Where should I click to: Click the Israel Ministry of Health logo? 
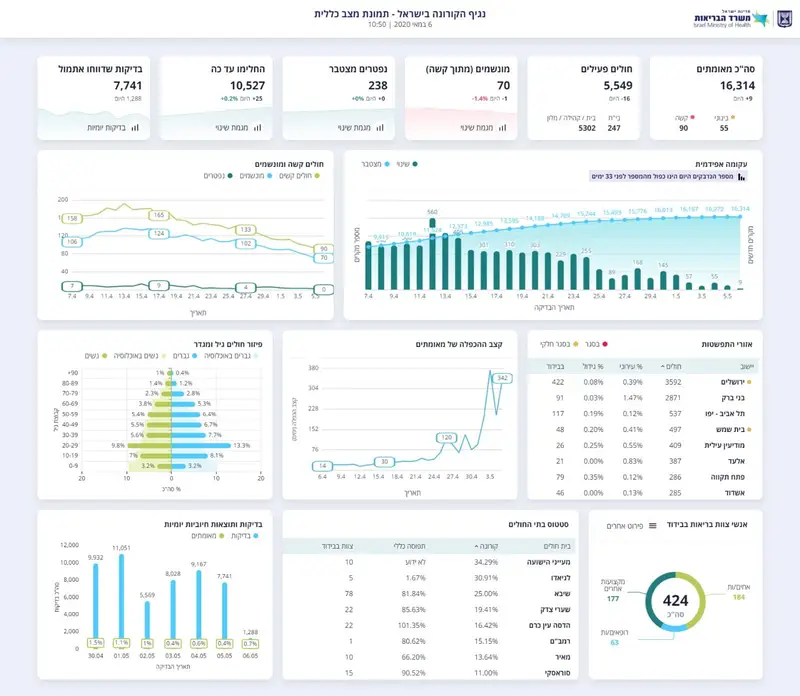point(731,19)
